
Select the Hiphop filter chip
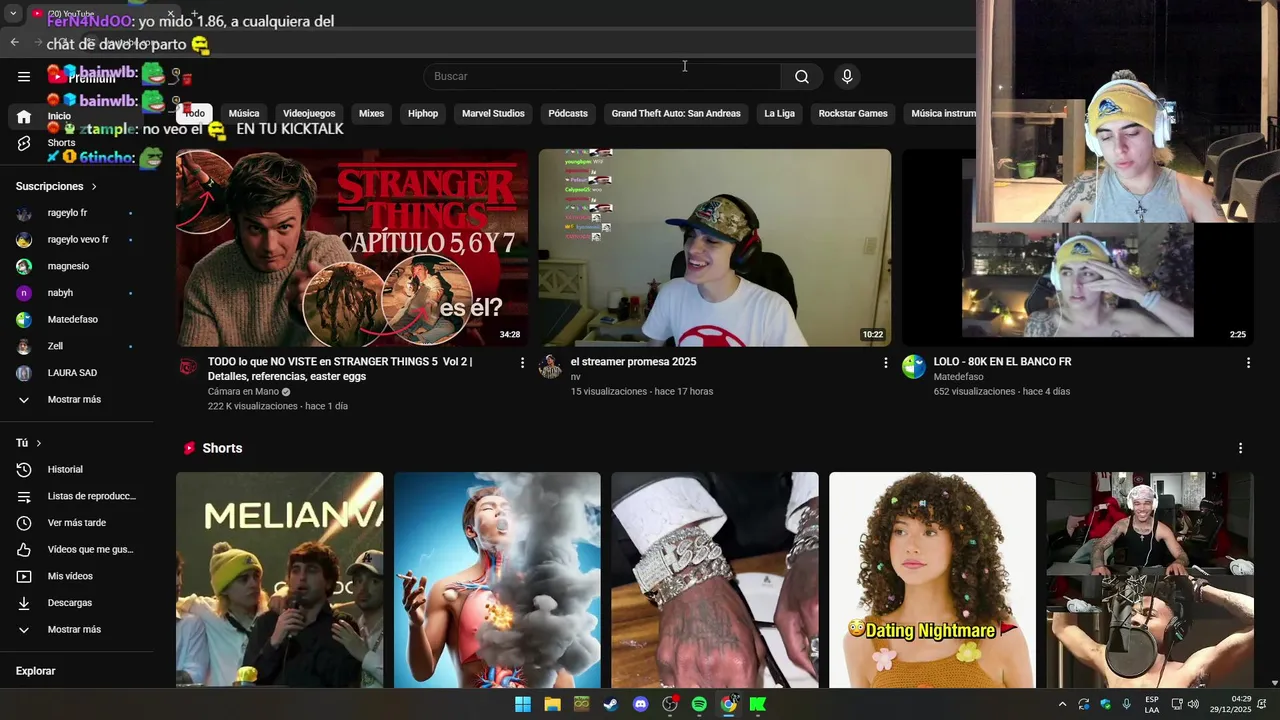pos(423,113)
